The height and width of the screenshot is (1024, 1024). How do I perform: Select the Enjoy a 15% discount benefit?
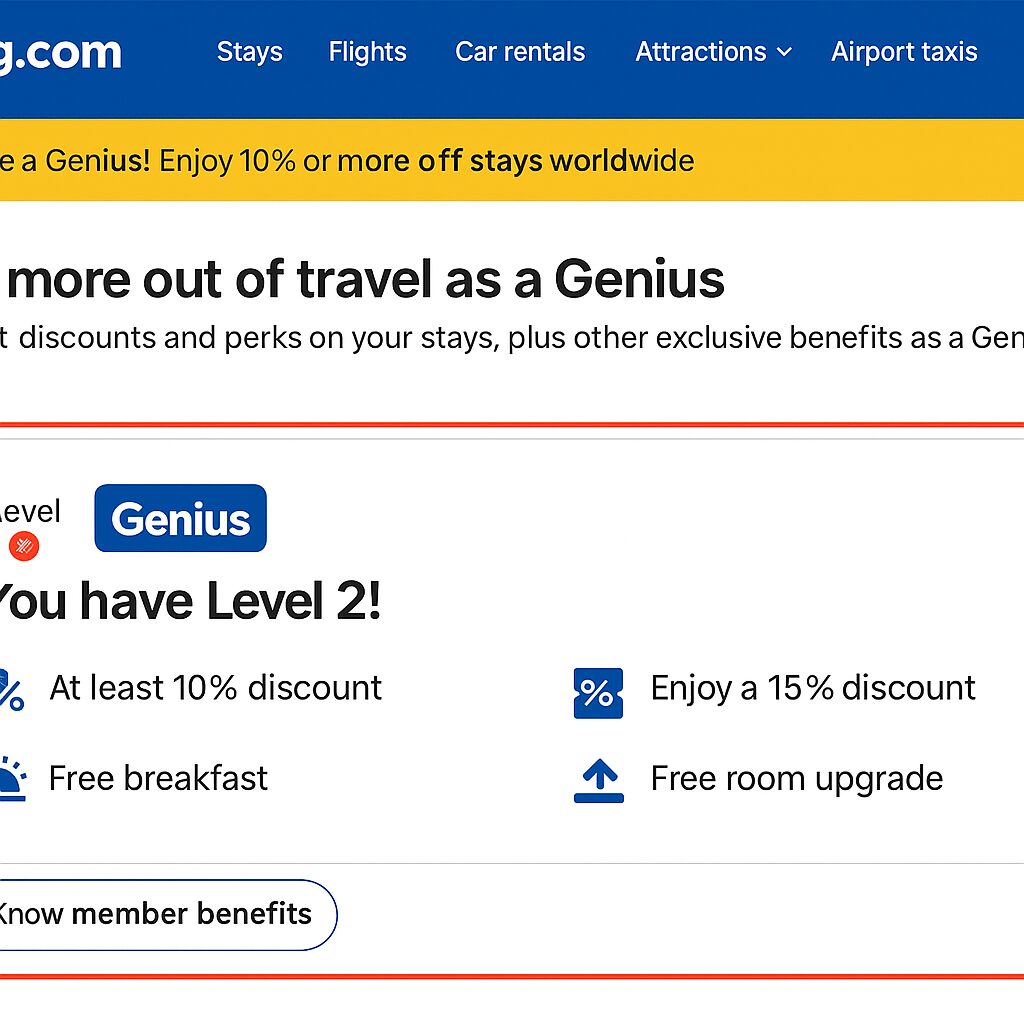pos(813,688)
